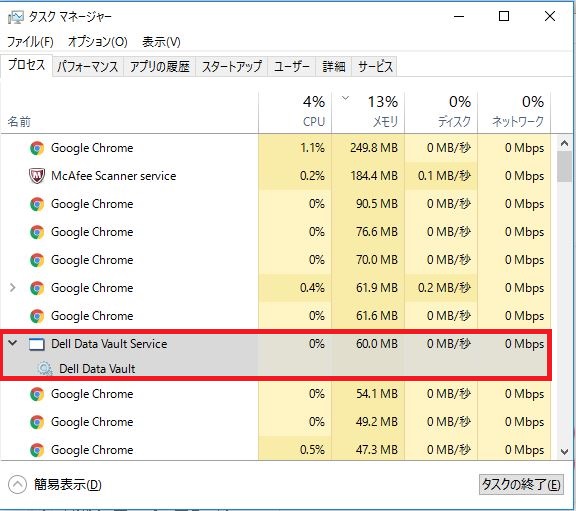Click Chrome icon in the 61.6 MB row
Viewport: 576px width, 511px height.
tap(37, 316)
